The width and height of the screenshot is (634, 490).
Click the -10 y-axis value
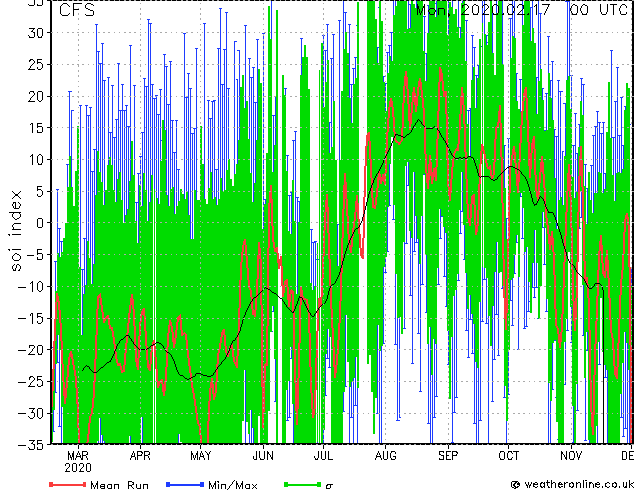tap(31, 286)
